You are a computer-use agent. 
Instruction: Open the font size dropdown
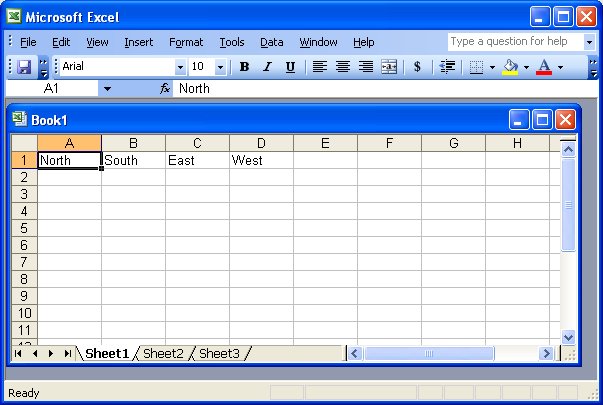pyautogui.click(x=220, y=67)
